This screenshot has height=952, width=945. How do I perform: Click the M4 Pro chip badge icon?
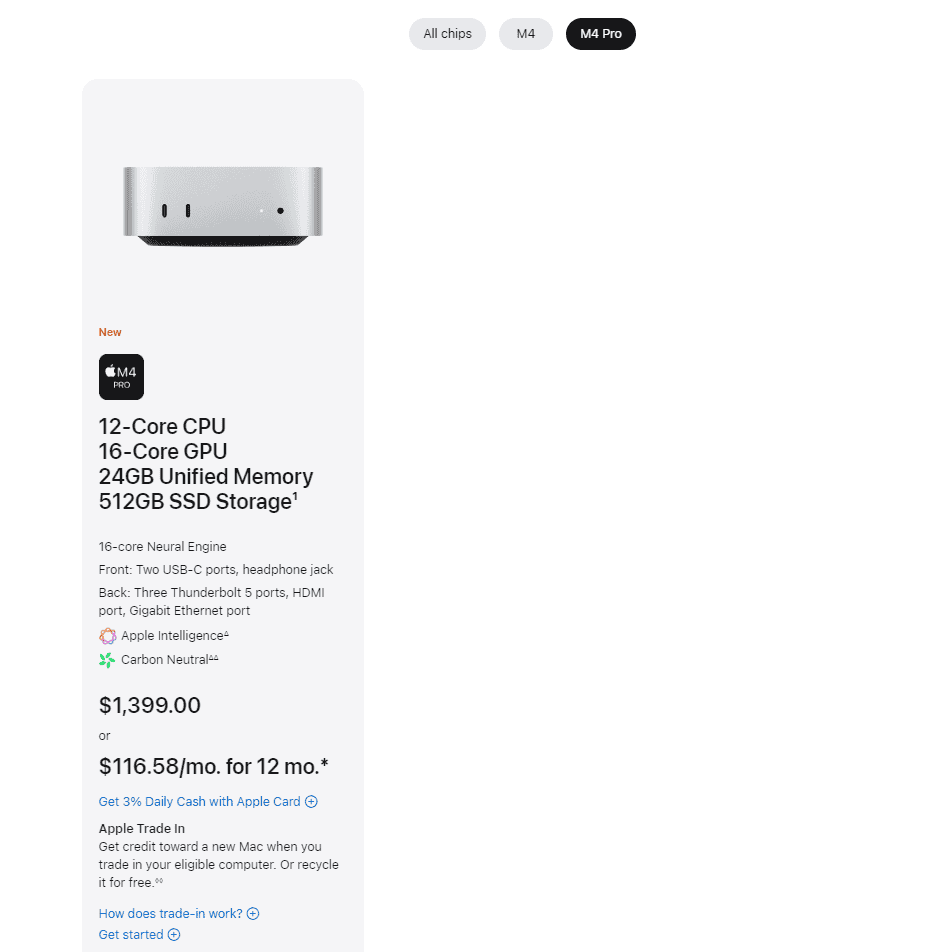(121, 377)
